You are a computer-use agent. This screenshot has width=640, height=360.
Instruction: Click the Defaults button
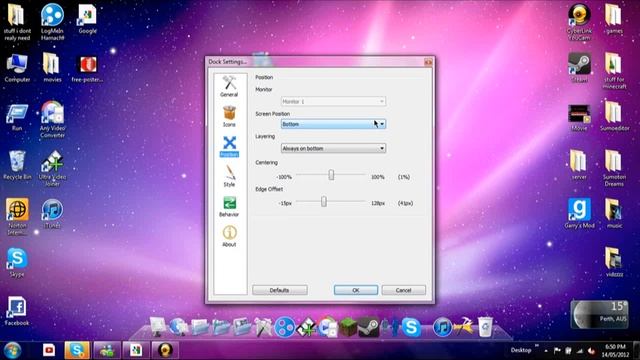click(280, 290)
